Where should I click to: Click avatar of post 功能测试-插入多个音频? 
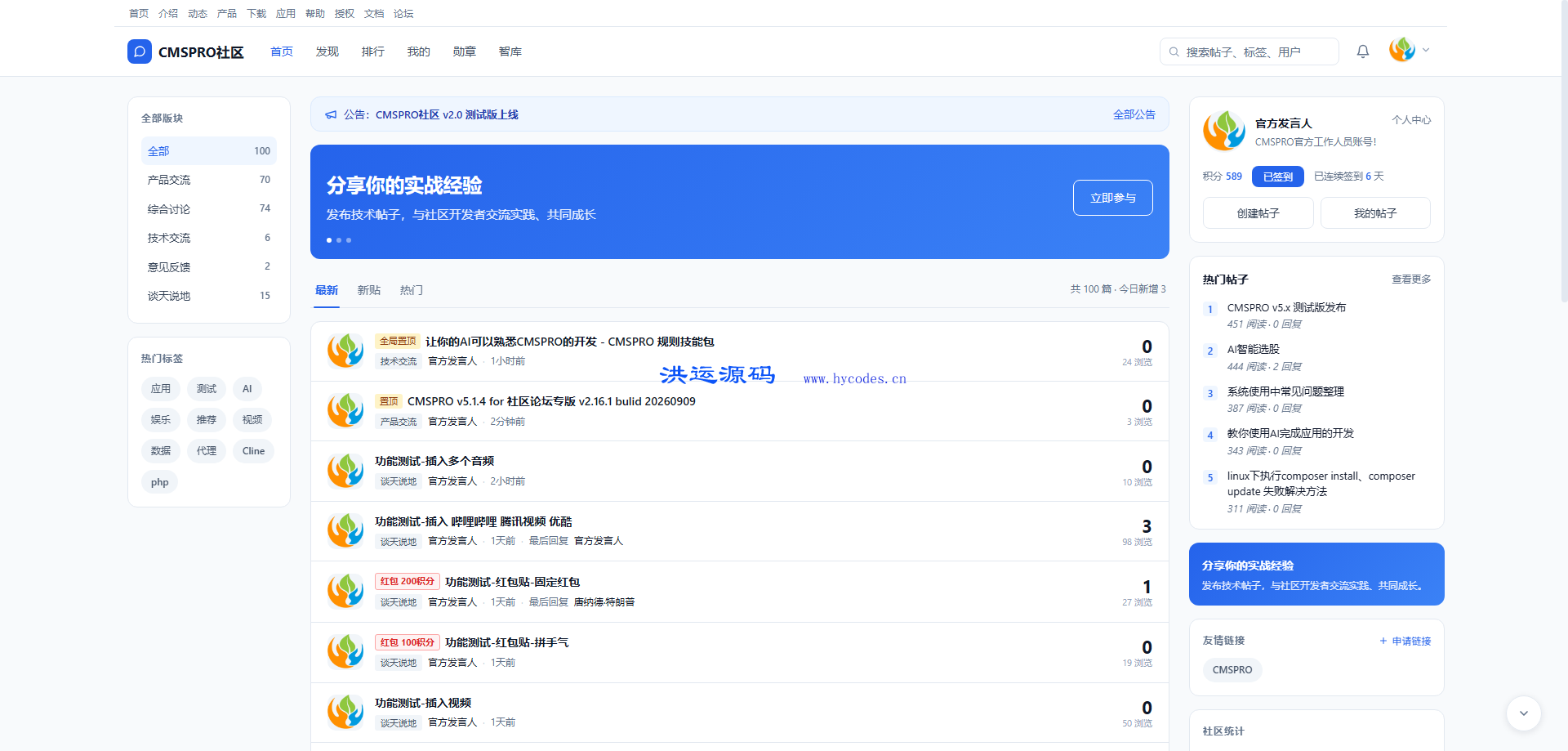tap(345, 471)
